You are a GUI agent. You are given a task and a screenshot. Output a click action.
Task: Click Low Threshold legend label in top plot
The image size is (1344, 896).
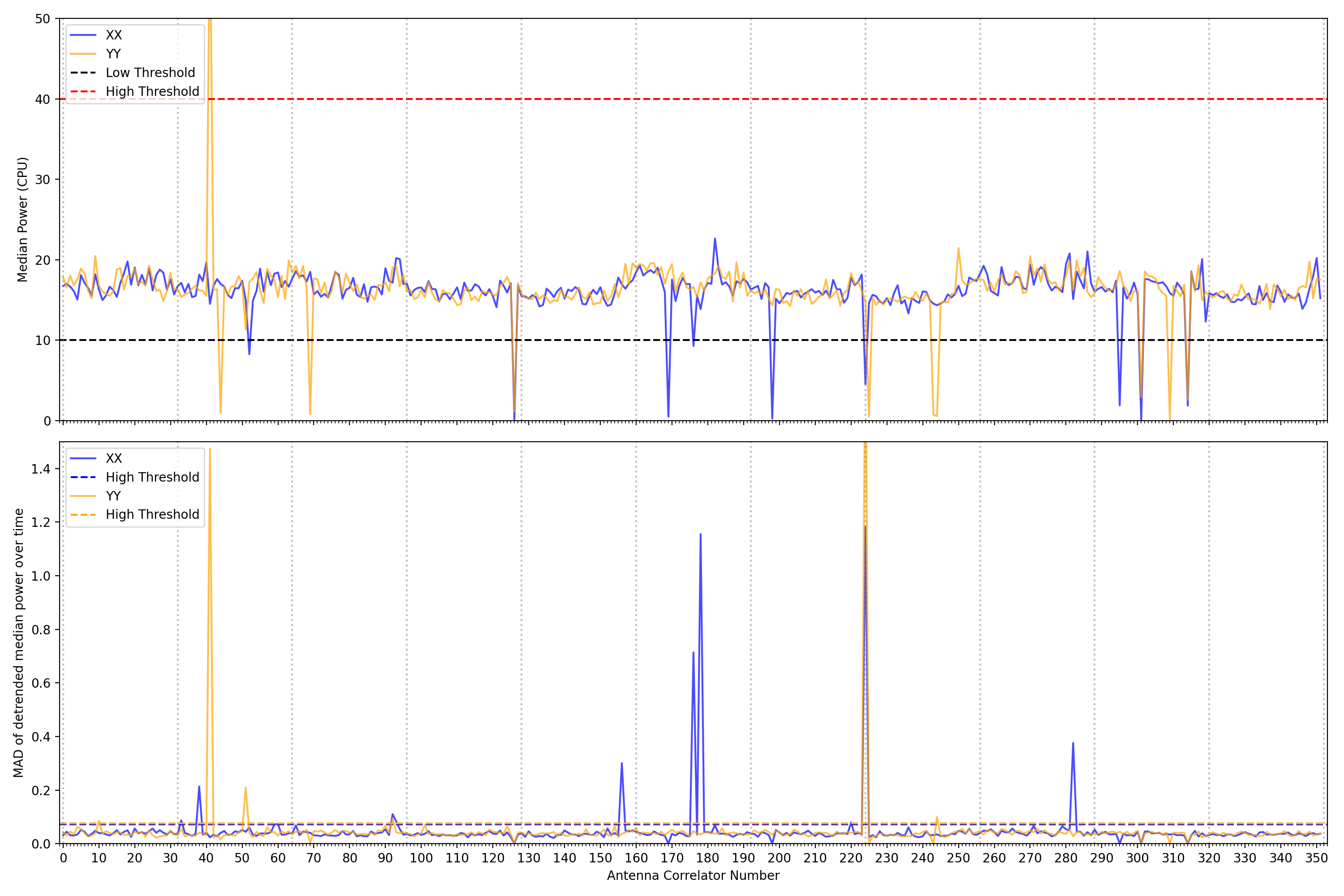pyautogui.click(x=150, y=73)
